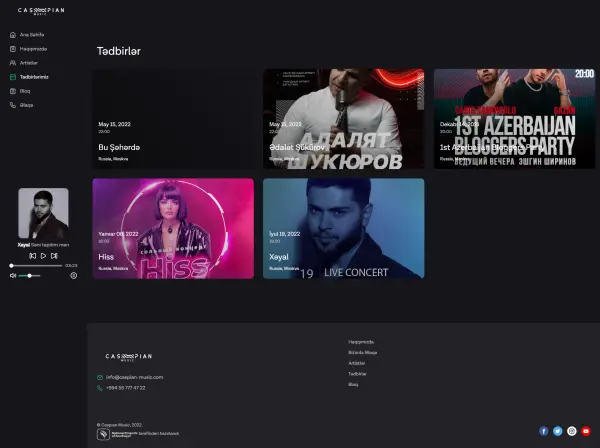Click the footer phone icon

(100, 388)
